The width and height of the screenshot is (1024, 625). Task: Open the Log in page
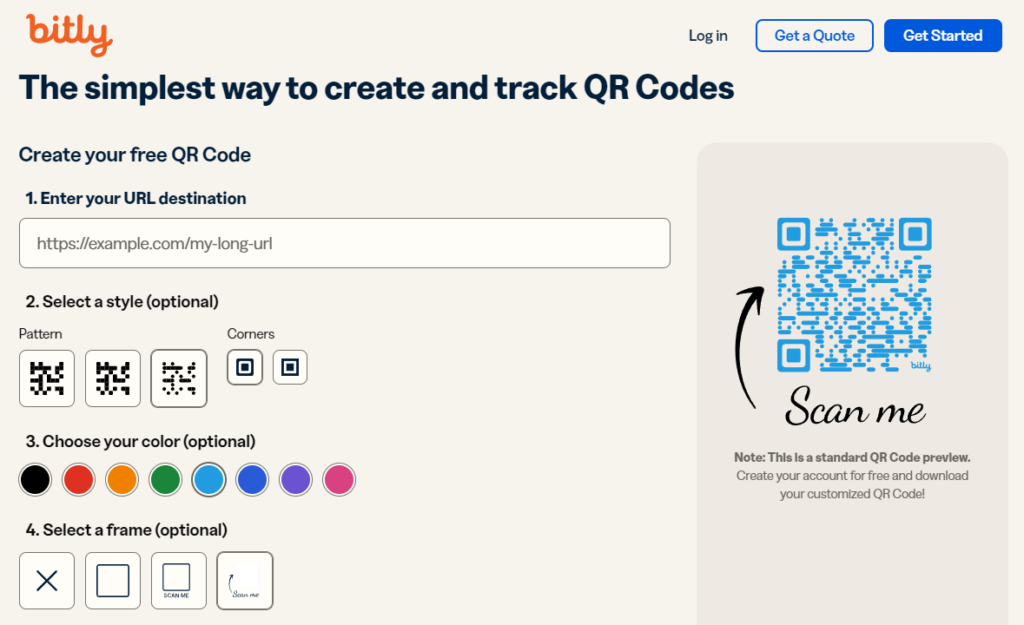tap(708, 36)
